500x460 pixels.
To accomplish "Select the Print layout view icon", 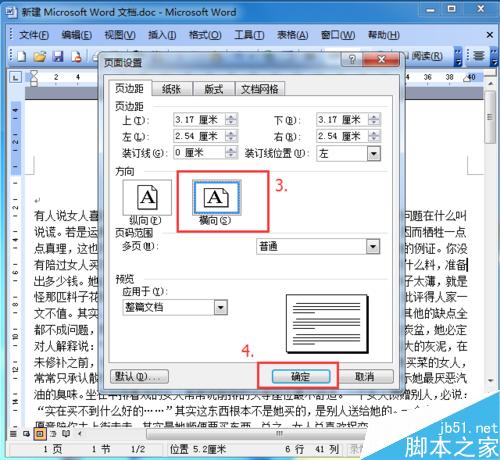I will pyautogui.click(x=40, y=434).
